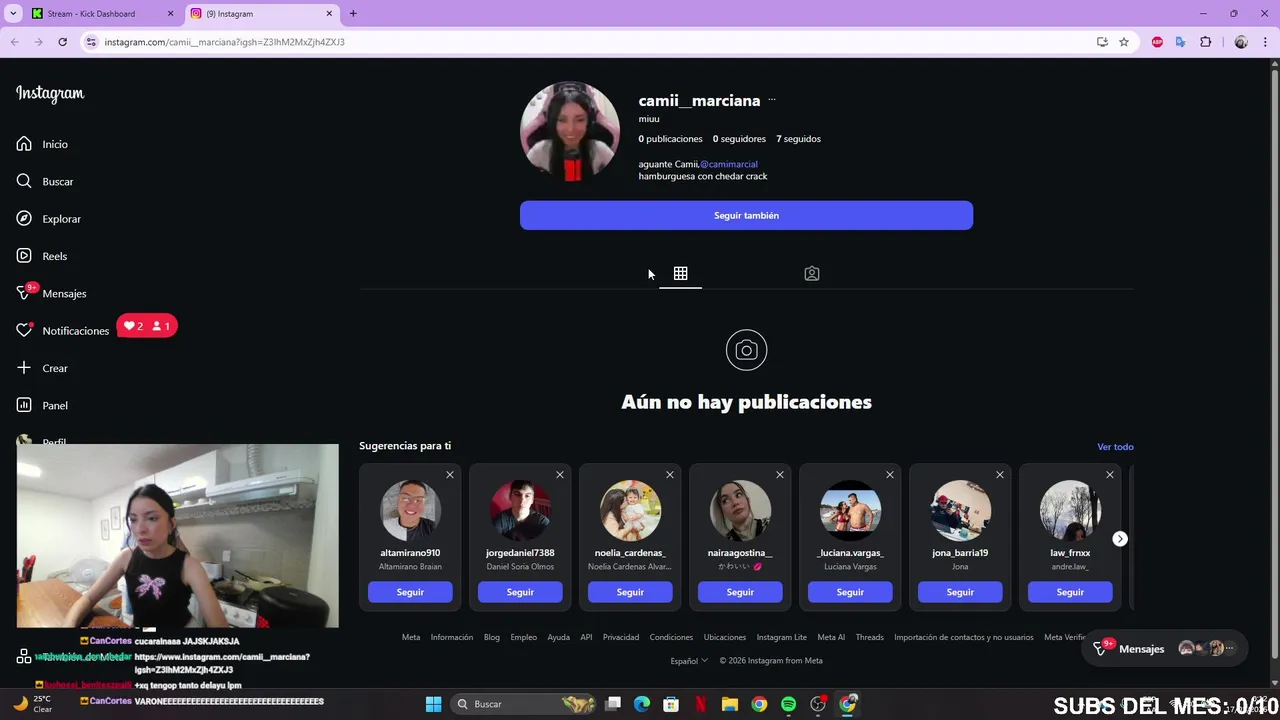Open tab search dropdown arrow
Image resolution: width=1280 pixels, height=720 pixels.
(x=13, y=14)
